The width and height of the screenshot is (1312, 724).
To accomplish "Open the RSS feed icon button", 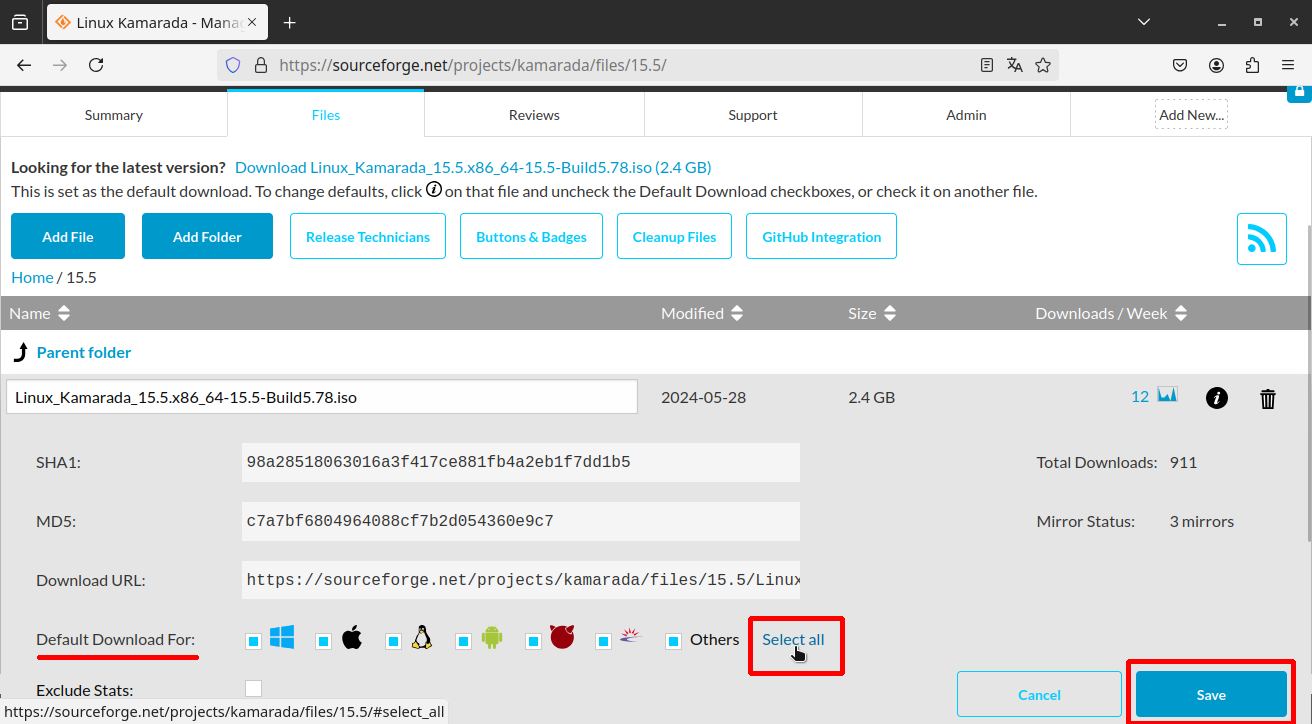I will (x=1261, y=238).
